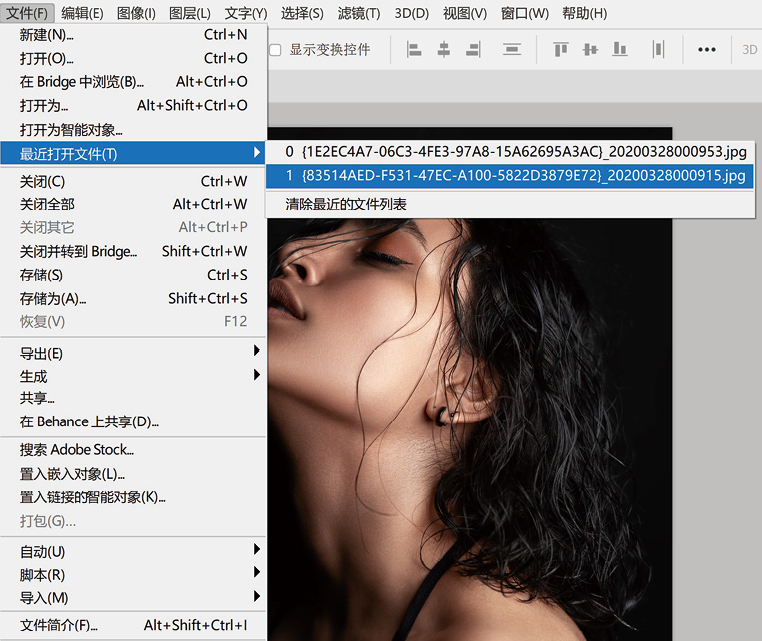Image resolution: width=762 pixels, height=641 pixels.
Task: Select 在 Behance 上共享(D)... entry
Action: pyautogui.click(x=133, y=421)
